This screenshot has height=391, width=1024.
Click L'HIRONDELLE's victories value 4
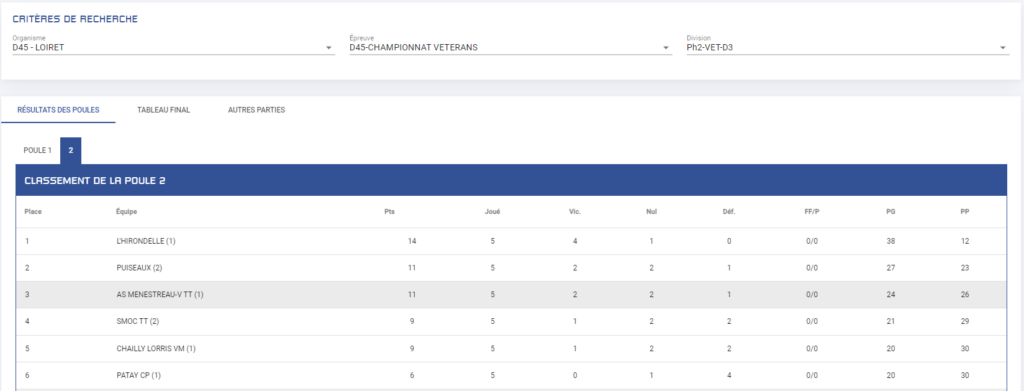pos(575,241)
